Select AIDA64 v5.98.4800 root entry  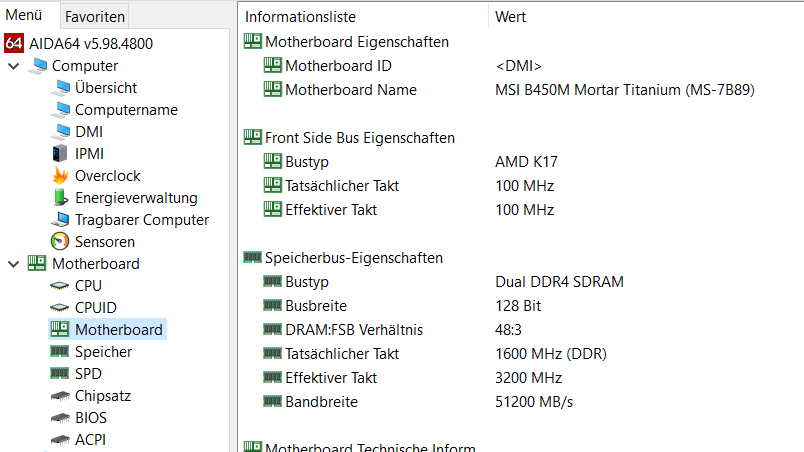91,44
